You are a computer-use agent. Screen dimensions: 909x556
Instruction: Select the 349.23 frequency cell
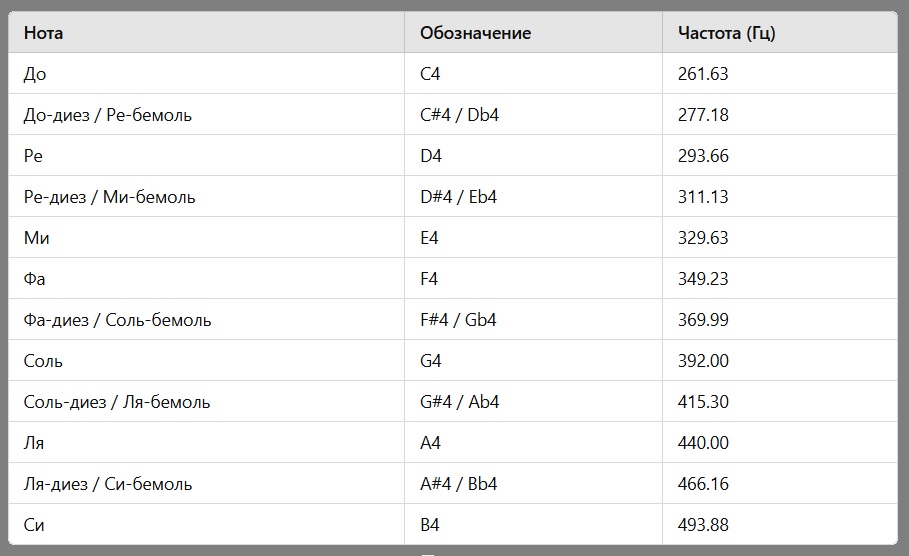point(780,279)
